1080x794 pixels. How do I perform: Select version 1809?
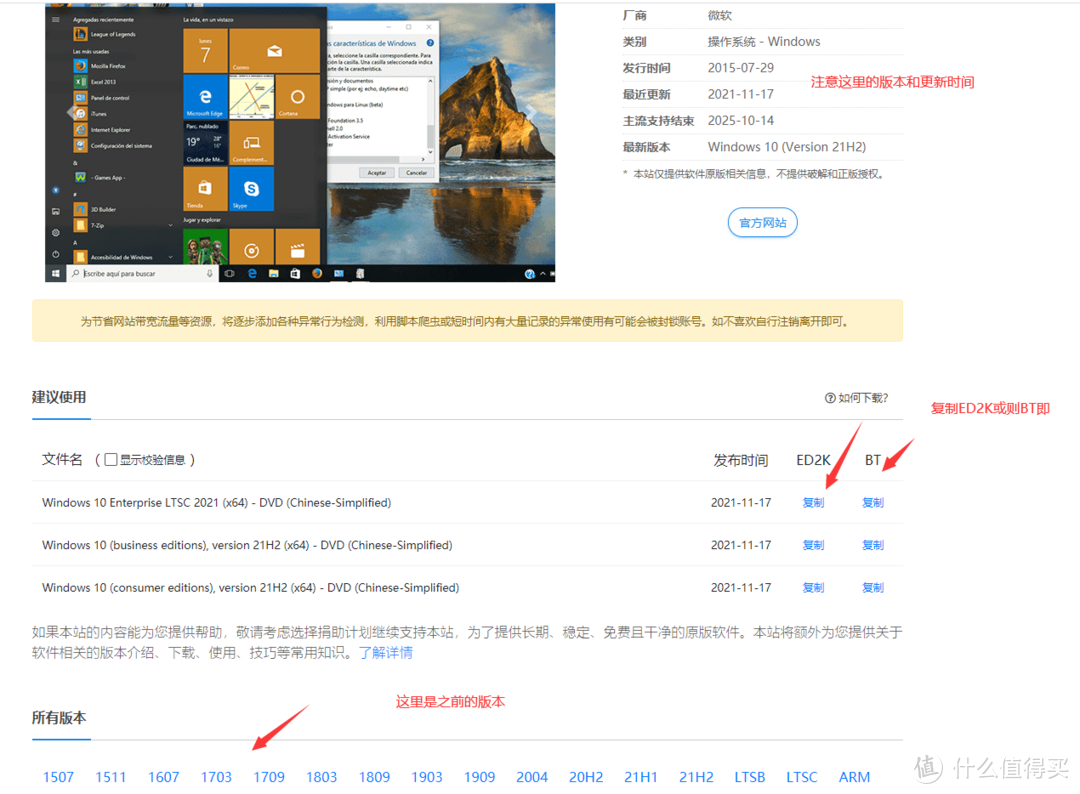375,777
